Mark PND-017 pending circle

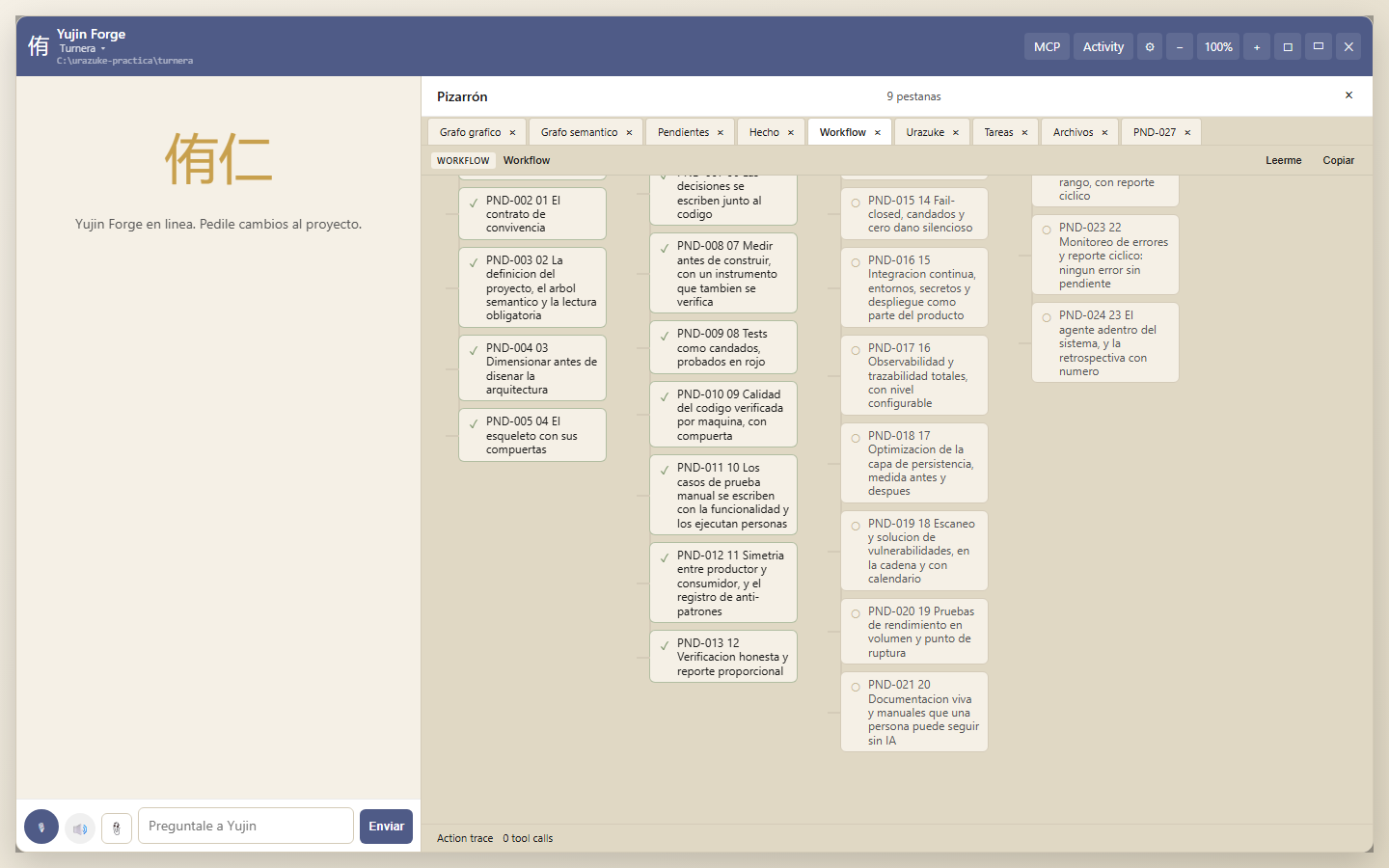(856, 351)
